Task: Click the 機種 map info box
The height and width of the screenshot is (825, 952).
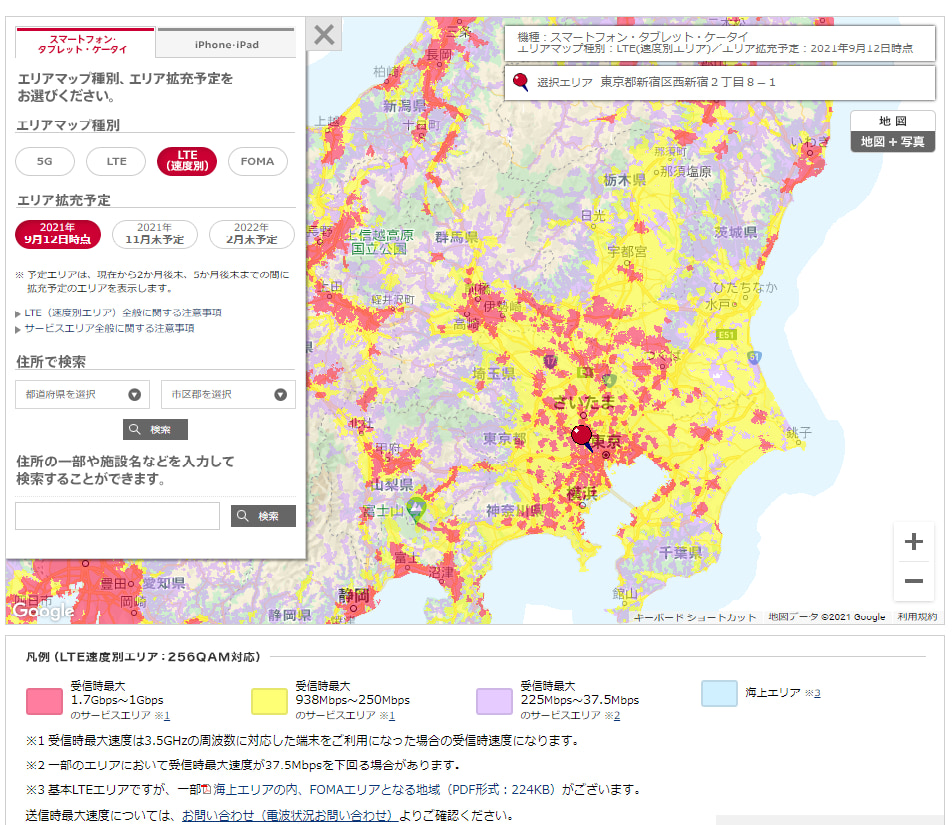Action: click(x=719, y=43)
